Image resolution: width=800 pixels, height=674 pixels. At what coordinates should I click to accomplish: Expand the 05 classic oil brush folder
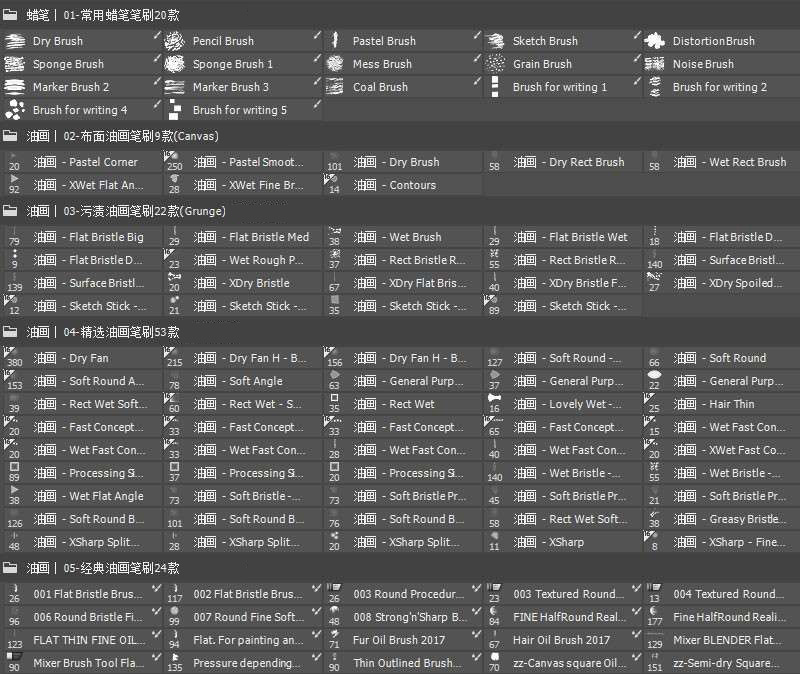pyautogui.click(x=11, y=567)
